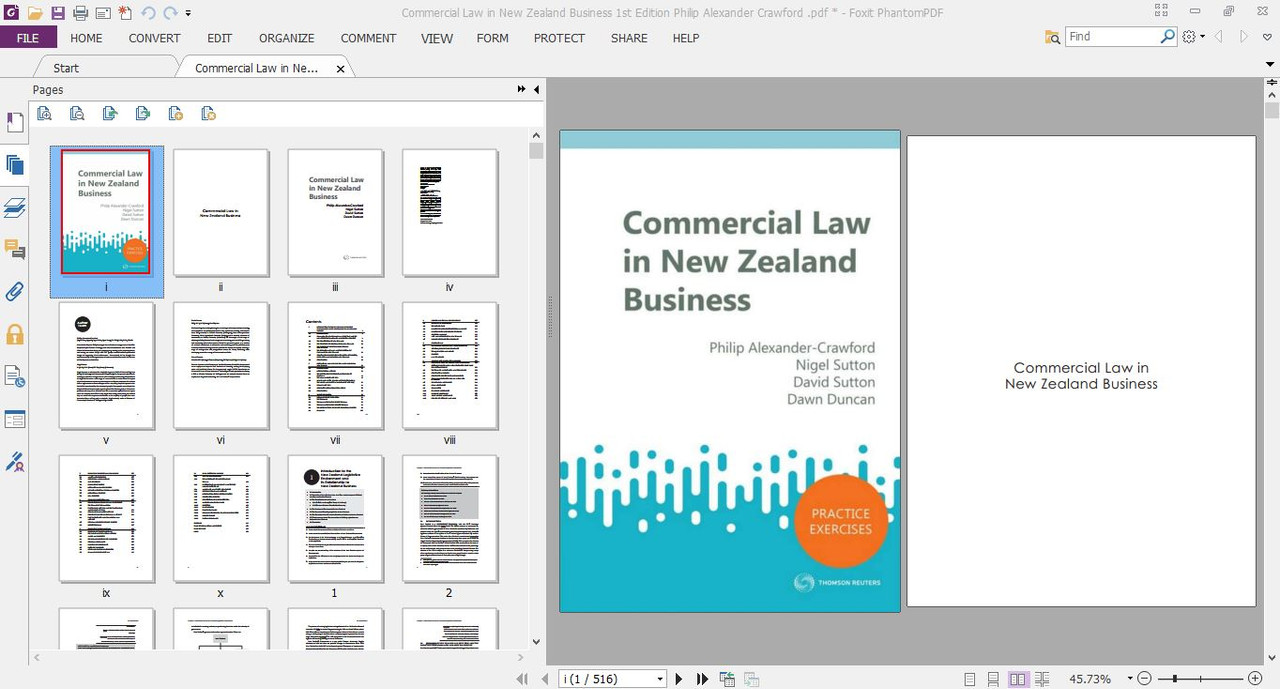Go to the next page
The image size is (1280, 689).
679,679
